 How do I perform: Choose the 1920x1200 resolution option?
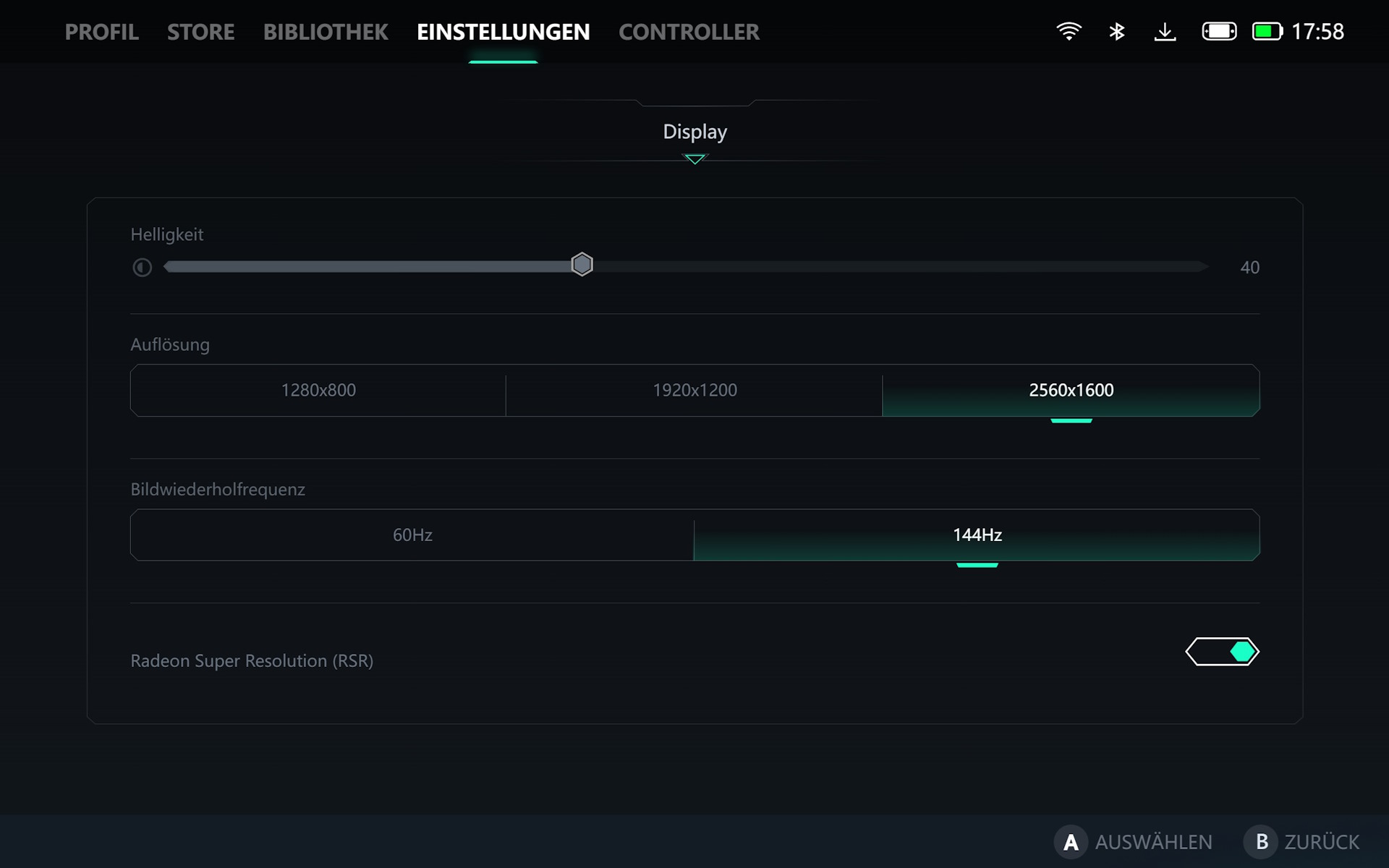[694, 391]
